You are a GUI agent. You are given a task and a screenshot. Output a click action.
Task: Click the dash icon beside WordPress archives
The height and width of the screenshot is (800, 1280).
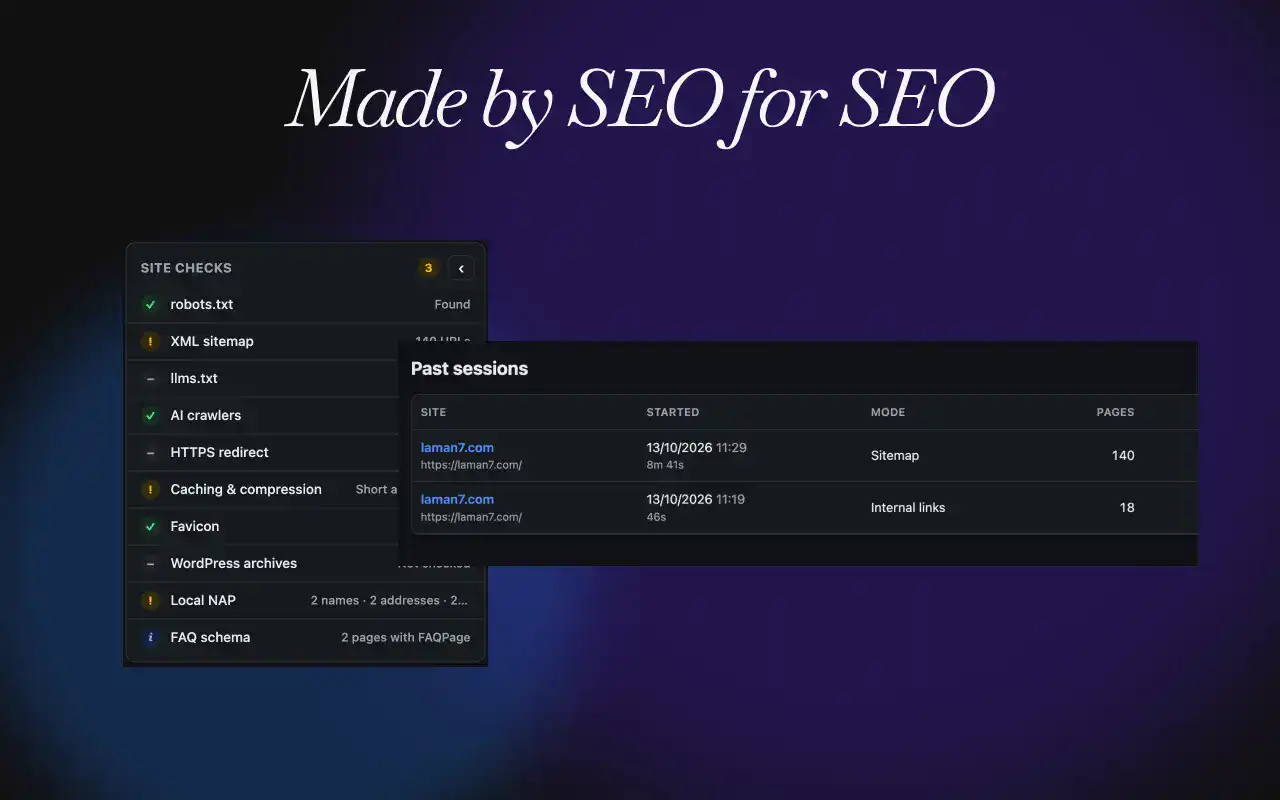151,563
